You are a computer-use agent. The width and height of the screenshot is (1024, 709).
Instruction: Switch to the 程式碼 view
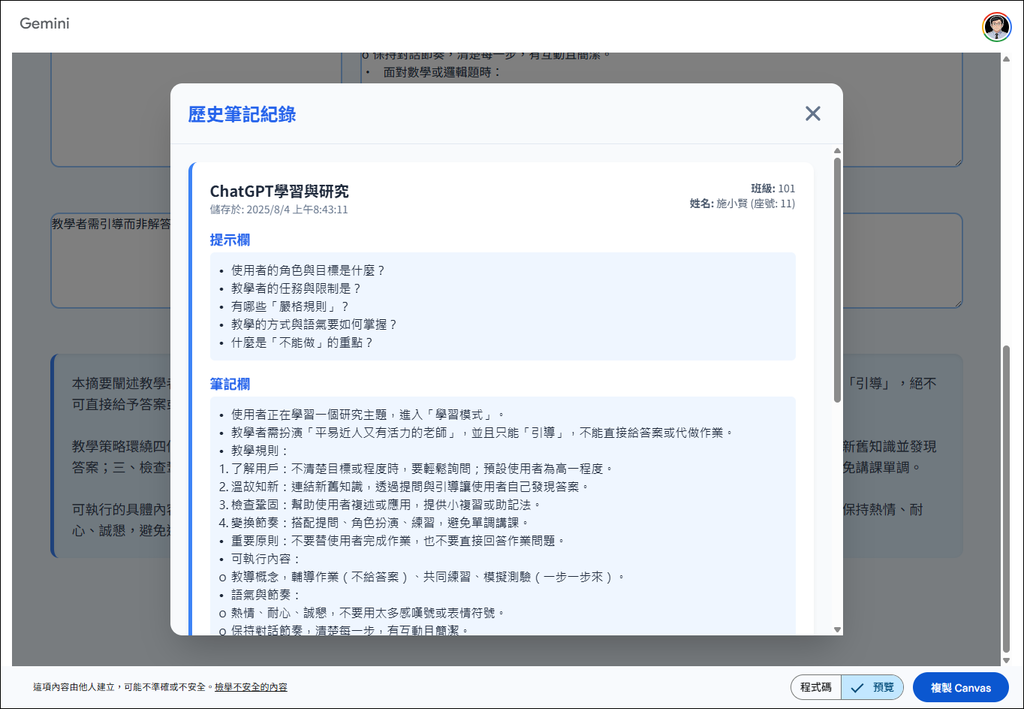816,687
